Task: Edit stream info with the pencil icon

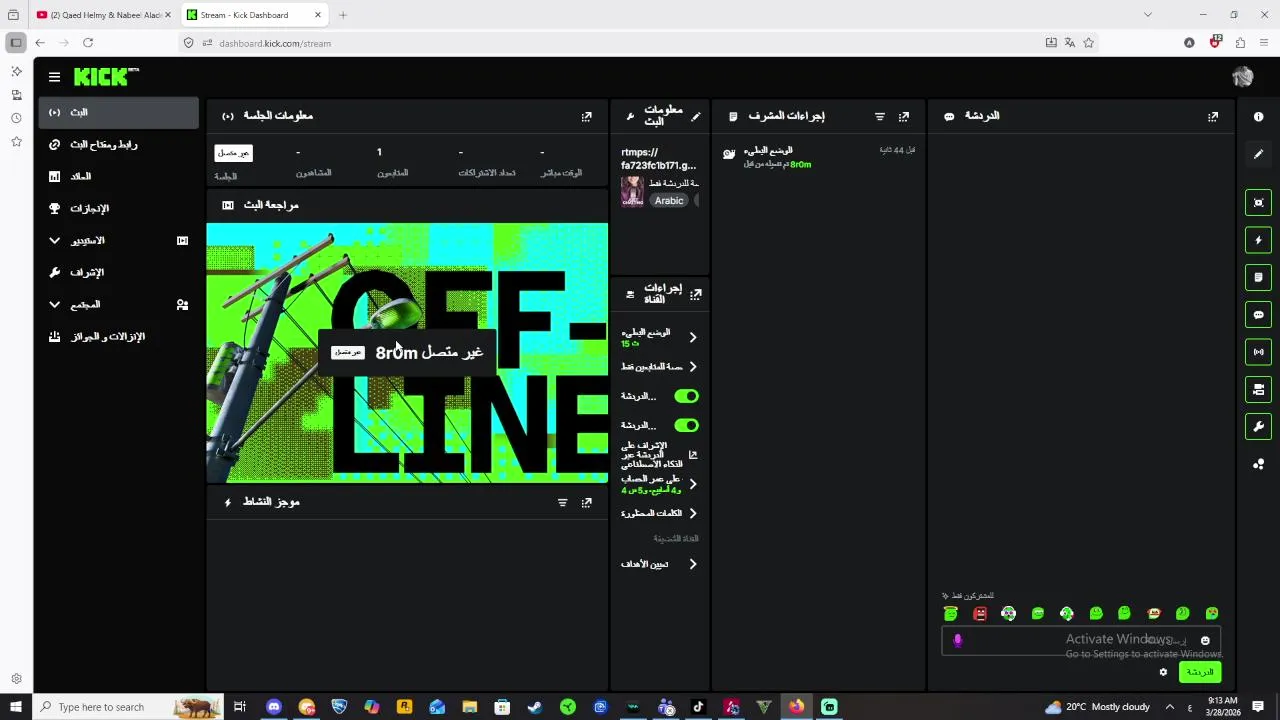Action: [x=695, y=116]
